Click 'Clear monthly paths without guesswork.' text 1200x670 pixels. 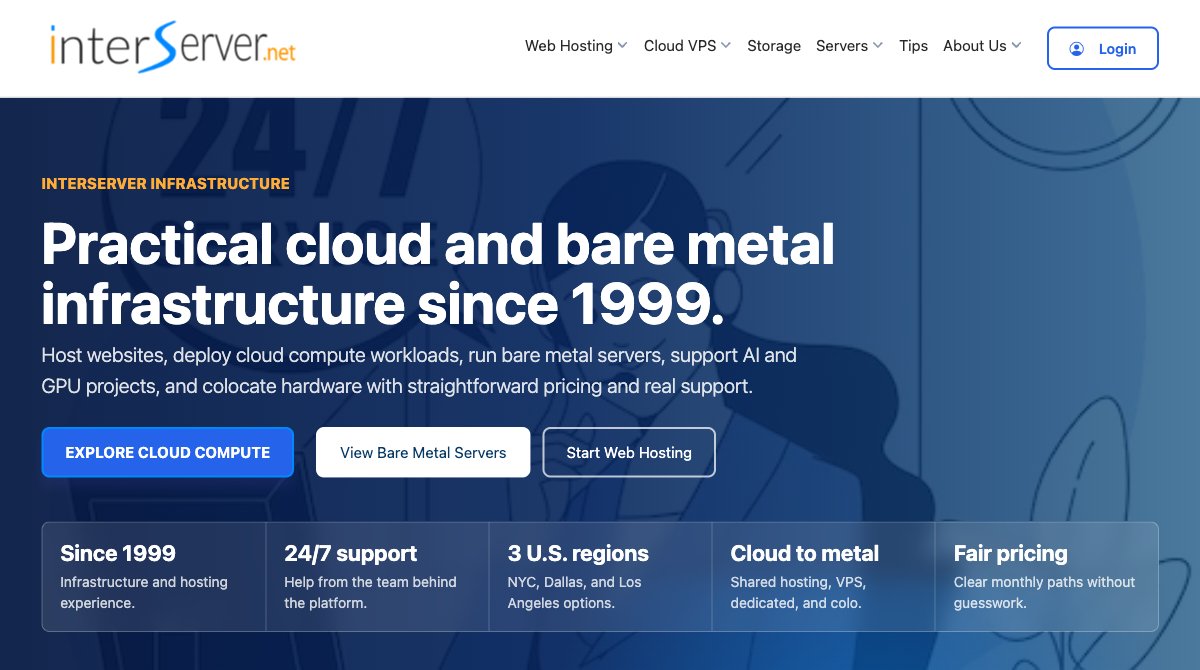1045,593
